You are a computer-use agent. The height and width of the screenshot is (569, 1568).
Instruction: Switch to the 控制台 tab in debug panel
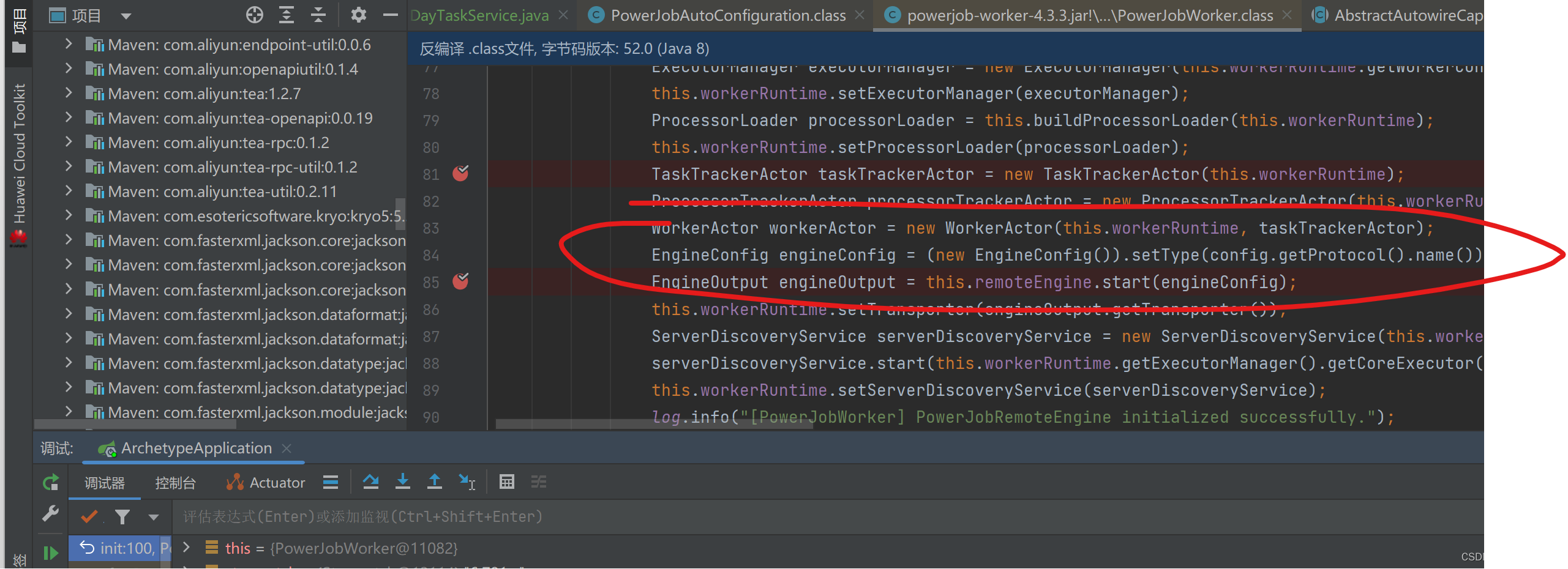(175, 482)
